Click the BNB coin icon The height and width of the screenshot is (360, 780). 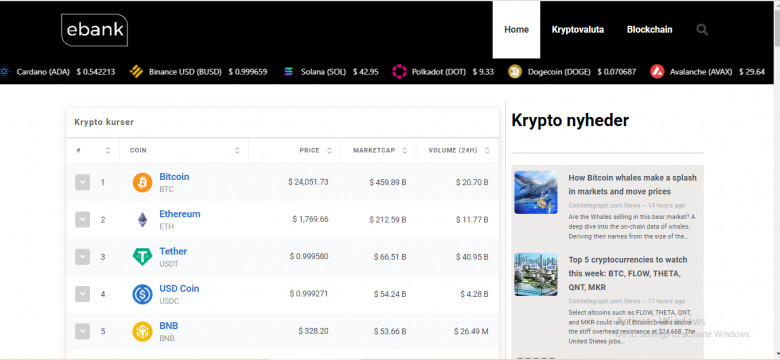[142, 332]
